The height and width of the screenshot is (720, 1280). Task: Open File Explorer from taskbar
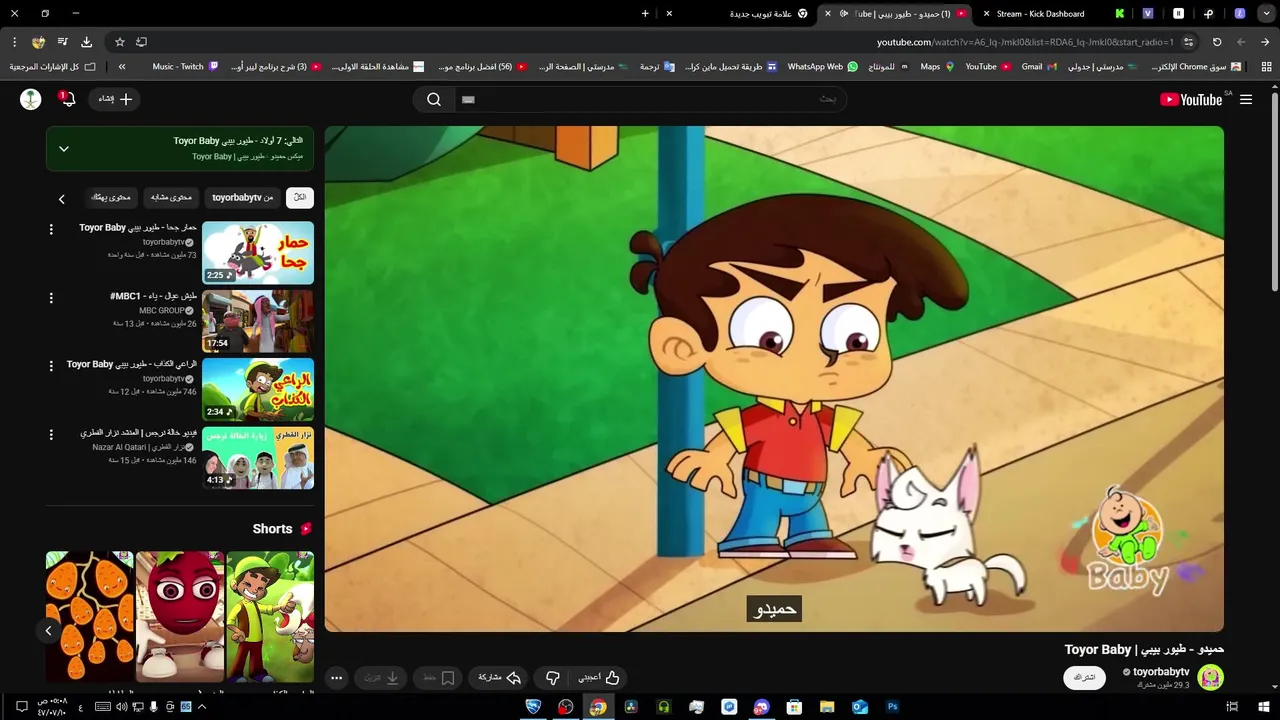click(x=827, y=707)
